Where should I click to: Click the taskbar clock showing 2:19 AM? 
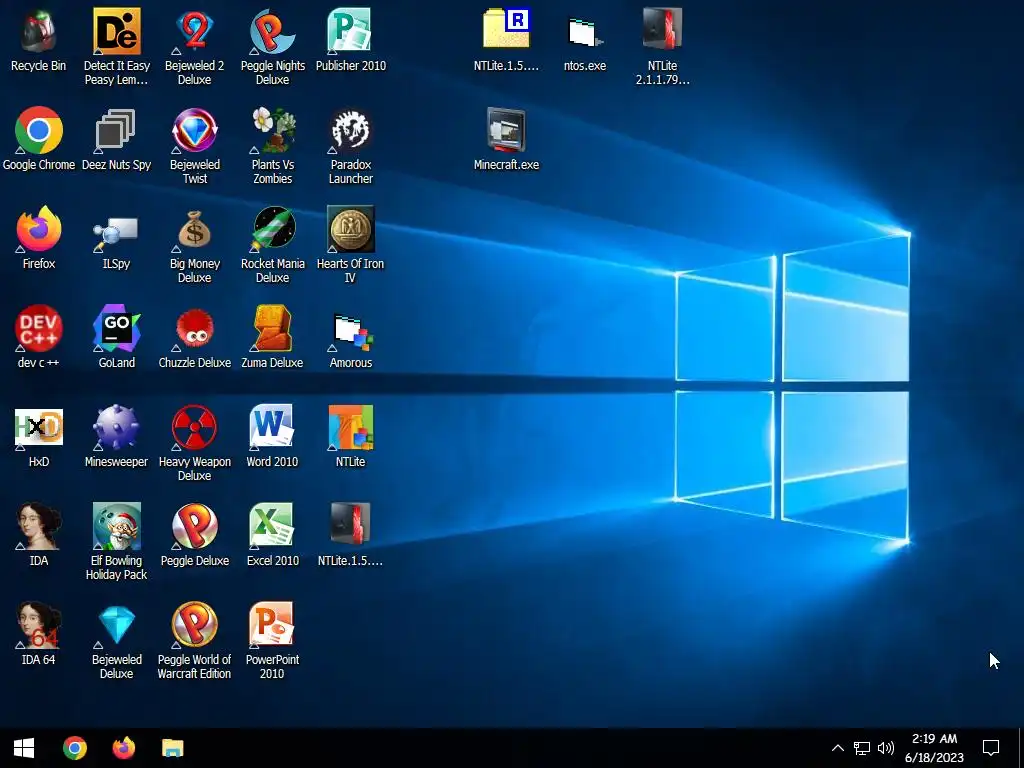pos(935,748)
